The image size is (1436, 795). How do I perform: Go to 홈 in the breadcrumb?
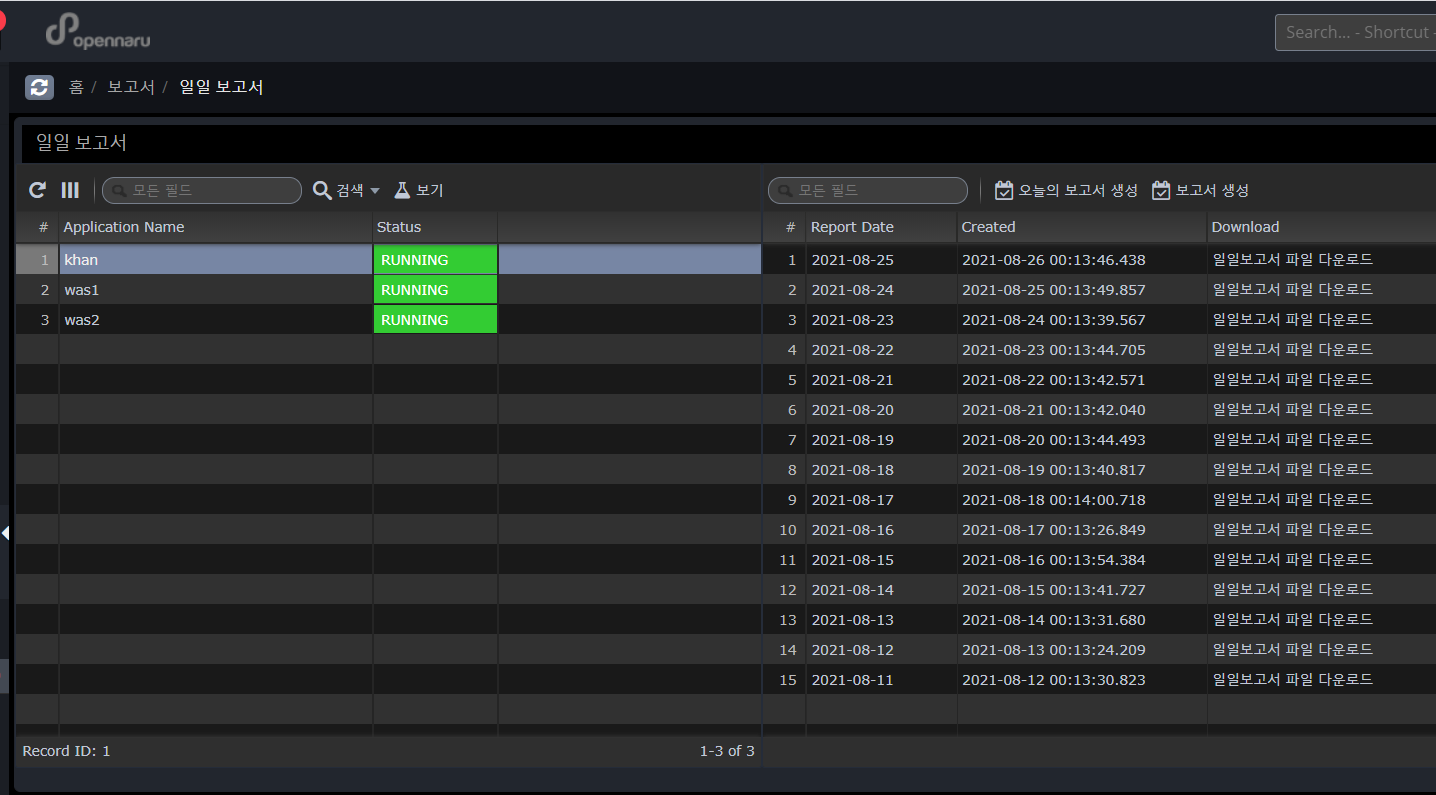(x=76, y=87)
